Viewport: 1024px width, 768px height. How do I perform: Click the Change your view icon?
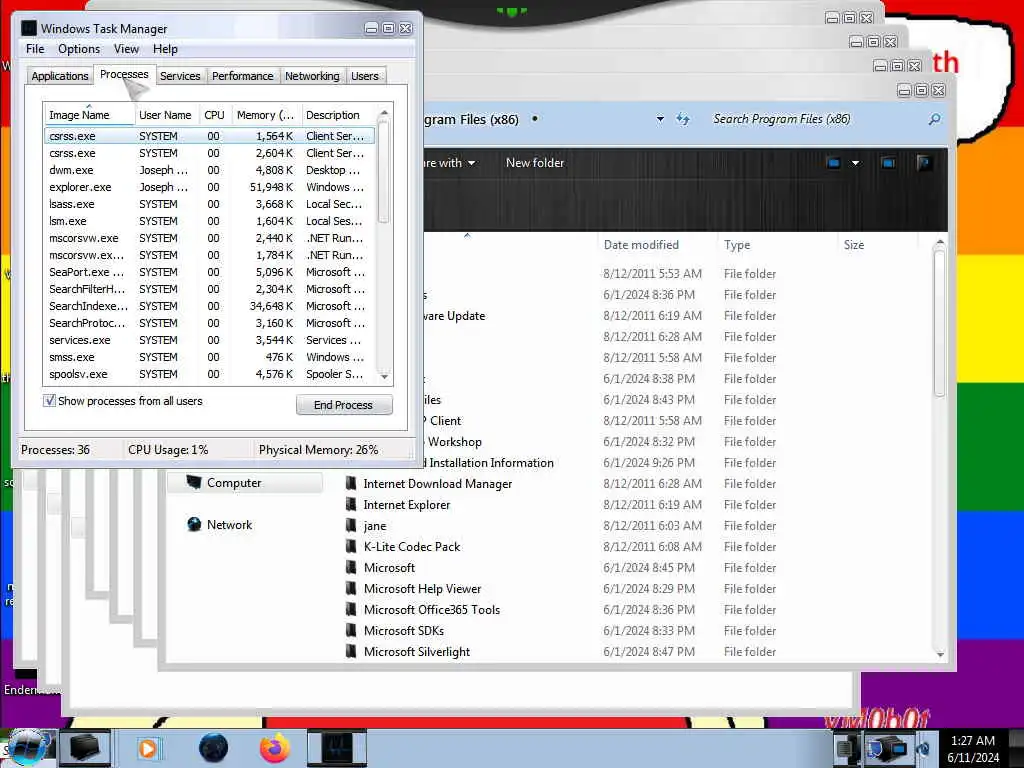(x=833, y=163)
